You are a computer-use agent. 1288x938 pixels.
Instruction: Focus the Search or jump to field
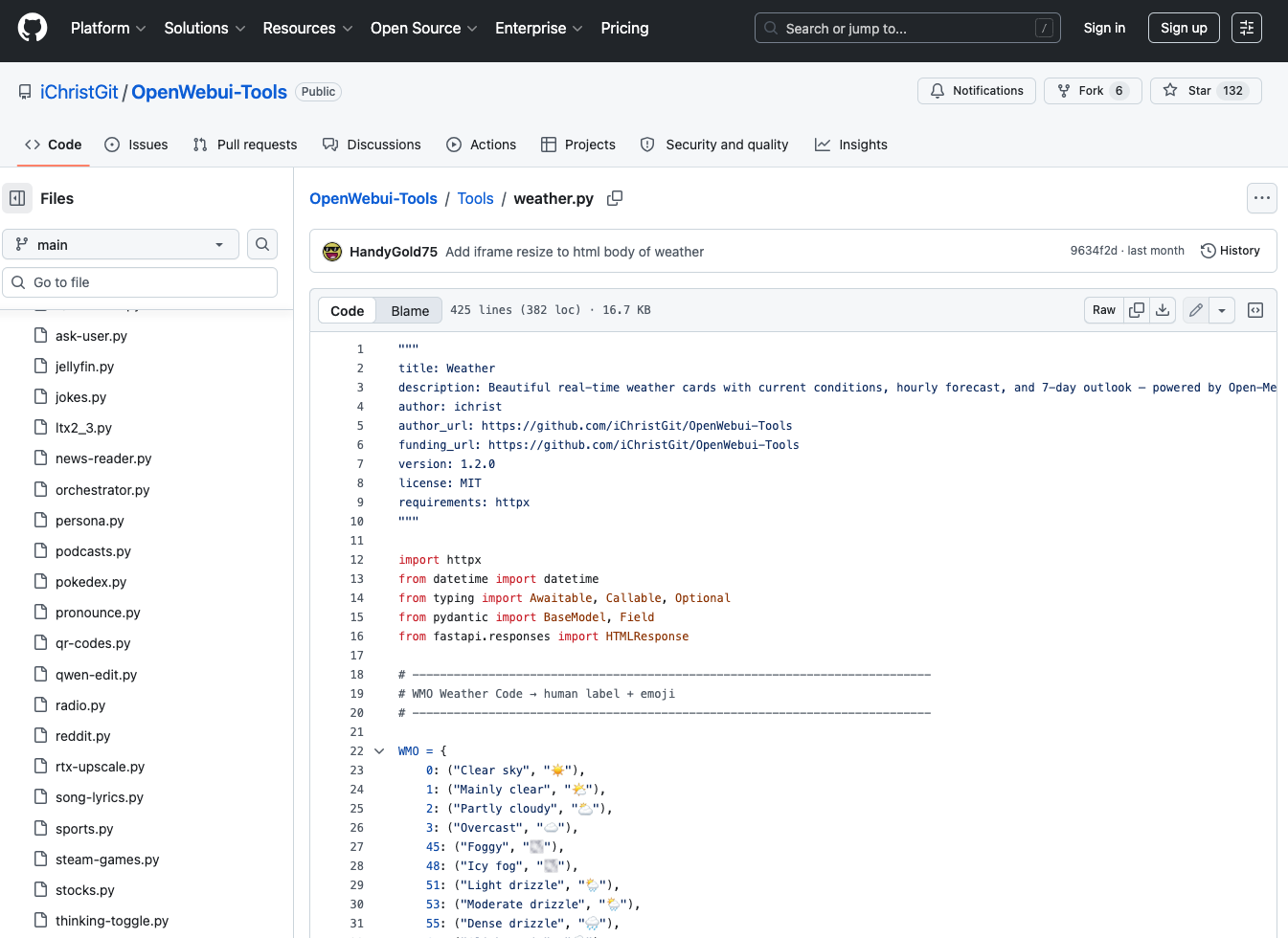click(908, 28)
